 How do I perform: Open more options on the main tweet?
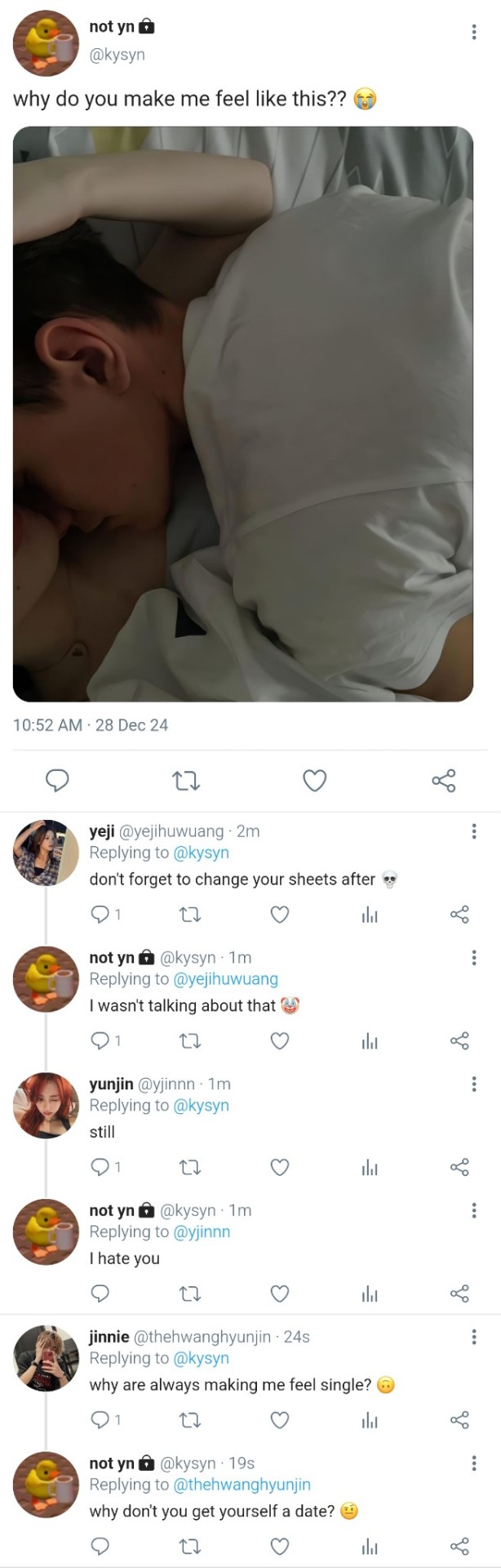pos(474,32)
